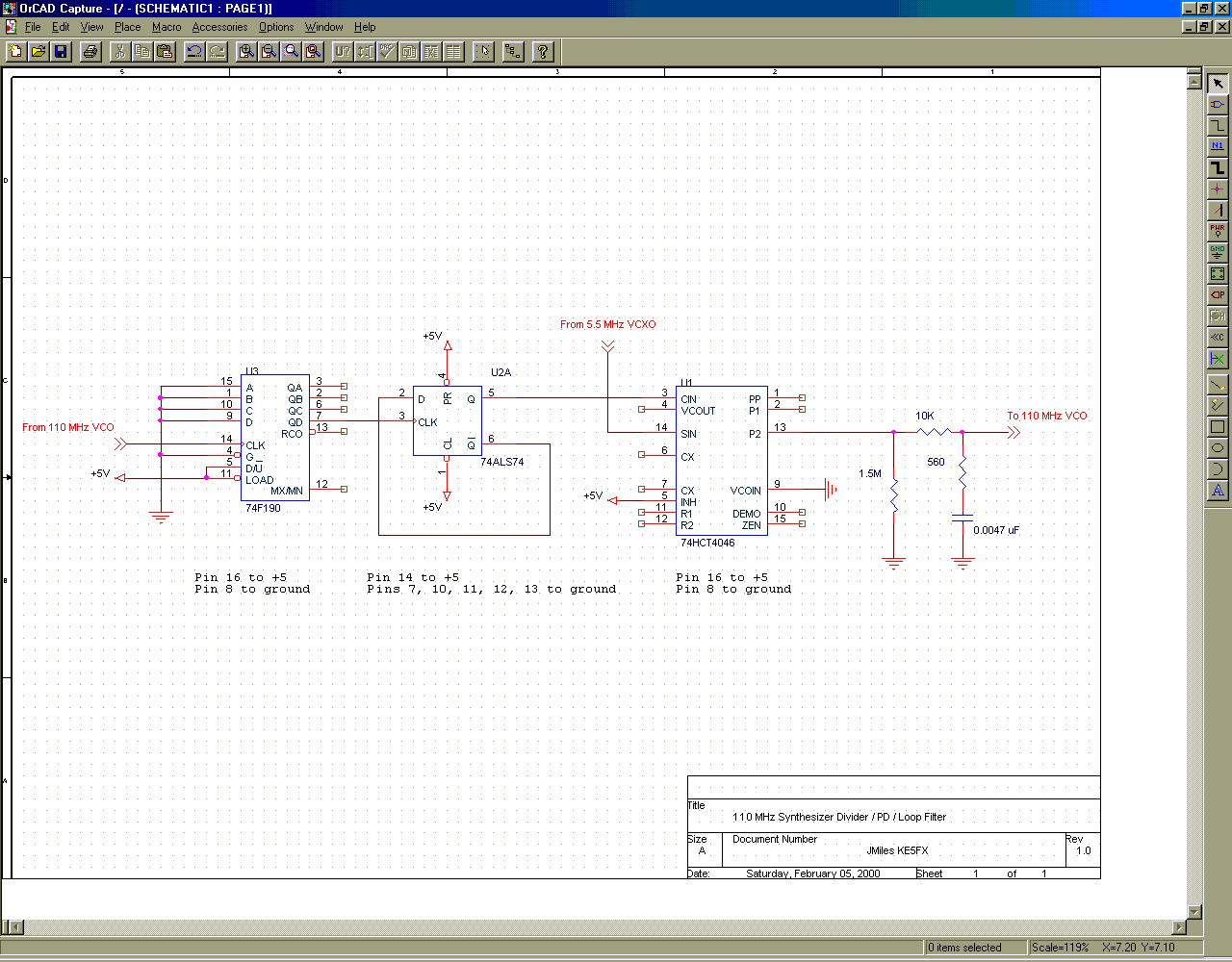The height and width of the screenshot is (962, 1232).
Task: Select the Place Bus tool
Action: point(1218,167)
